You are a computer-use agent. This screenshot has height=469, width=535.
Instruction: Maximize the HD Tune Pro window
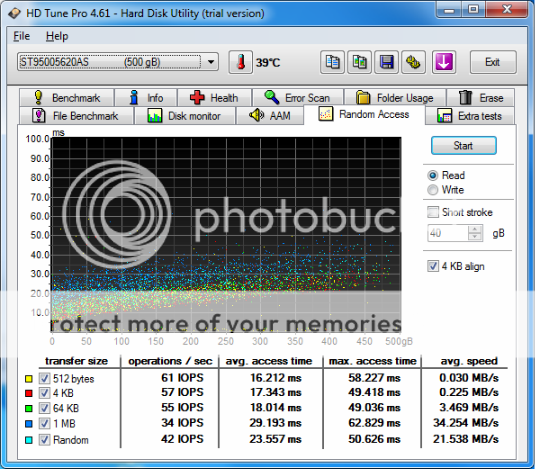tap(473, 10)
